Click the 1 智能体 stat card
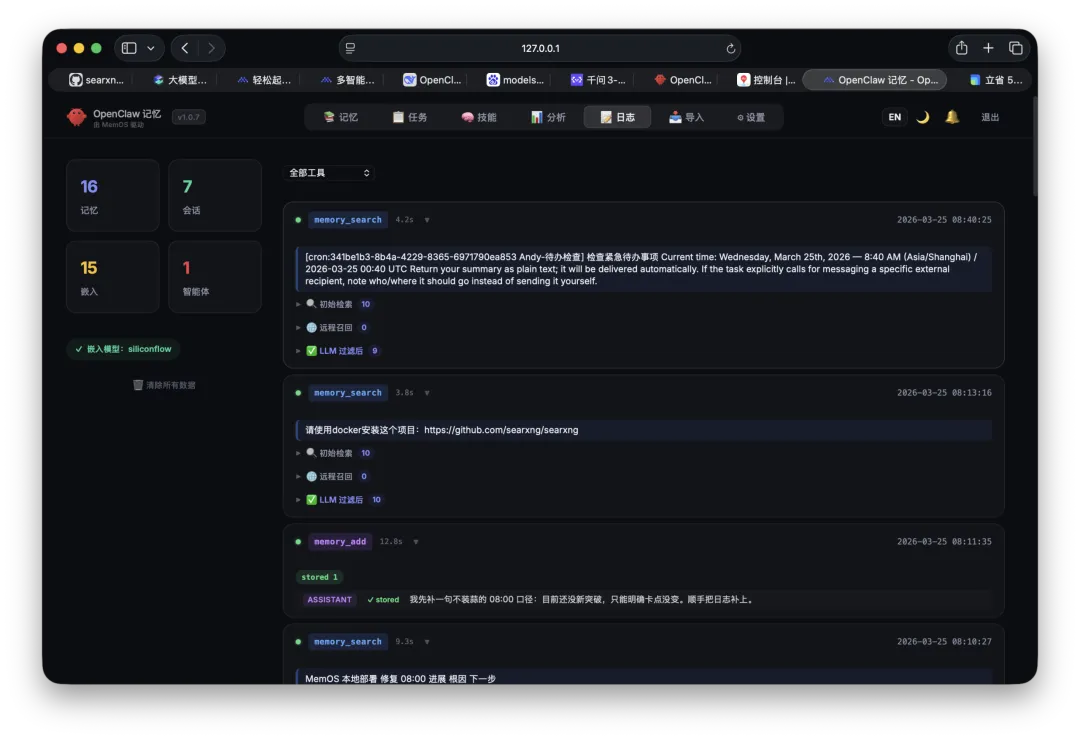 (215, 276)
